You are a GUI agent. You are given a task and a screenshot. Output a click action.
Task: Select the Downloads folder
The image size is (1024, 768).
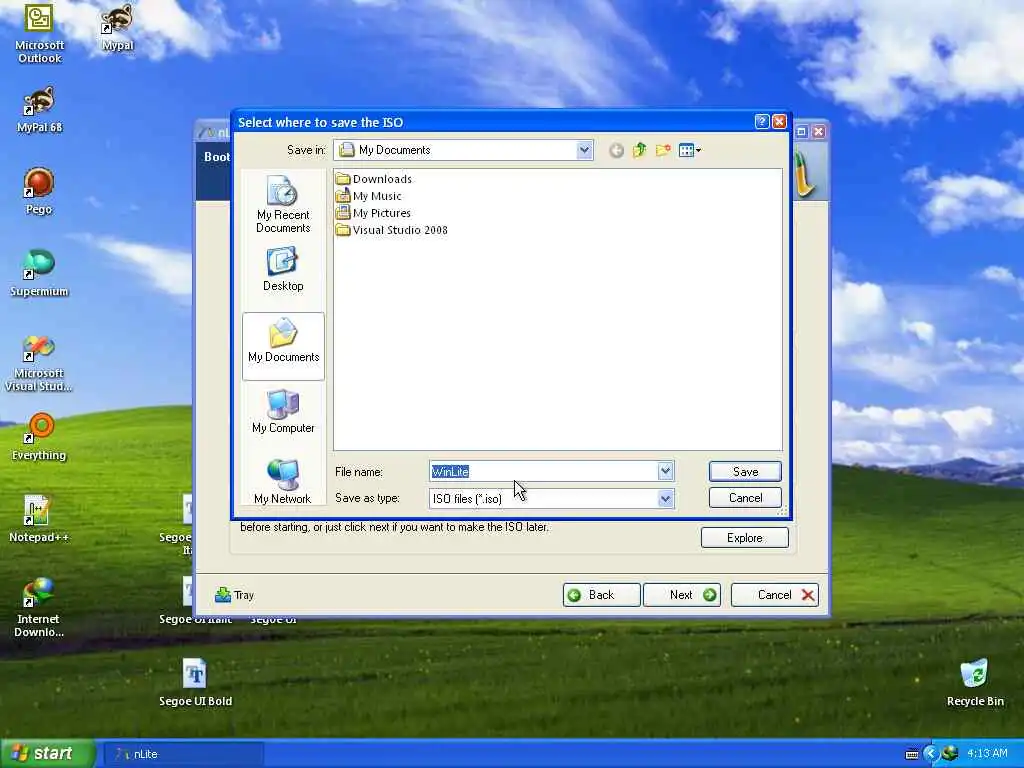click(374, 179)
